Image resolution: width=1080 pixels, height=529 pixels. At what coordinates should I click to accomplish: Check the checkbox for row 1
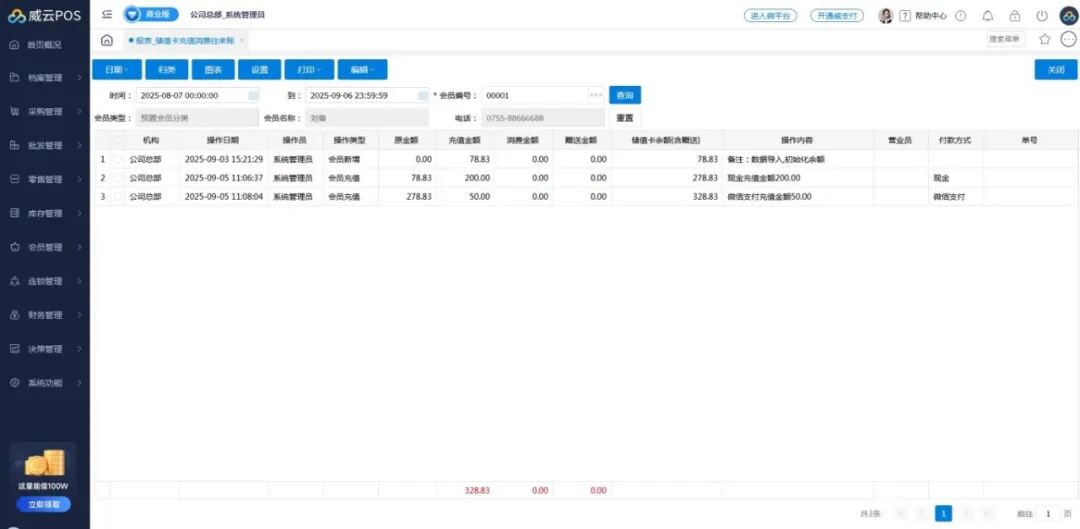(119, 159)
